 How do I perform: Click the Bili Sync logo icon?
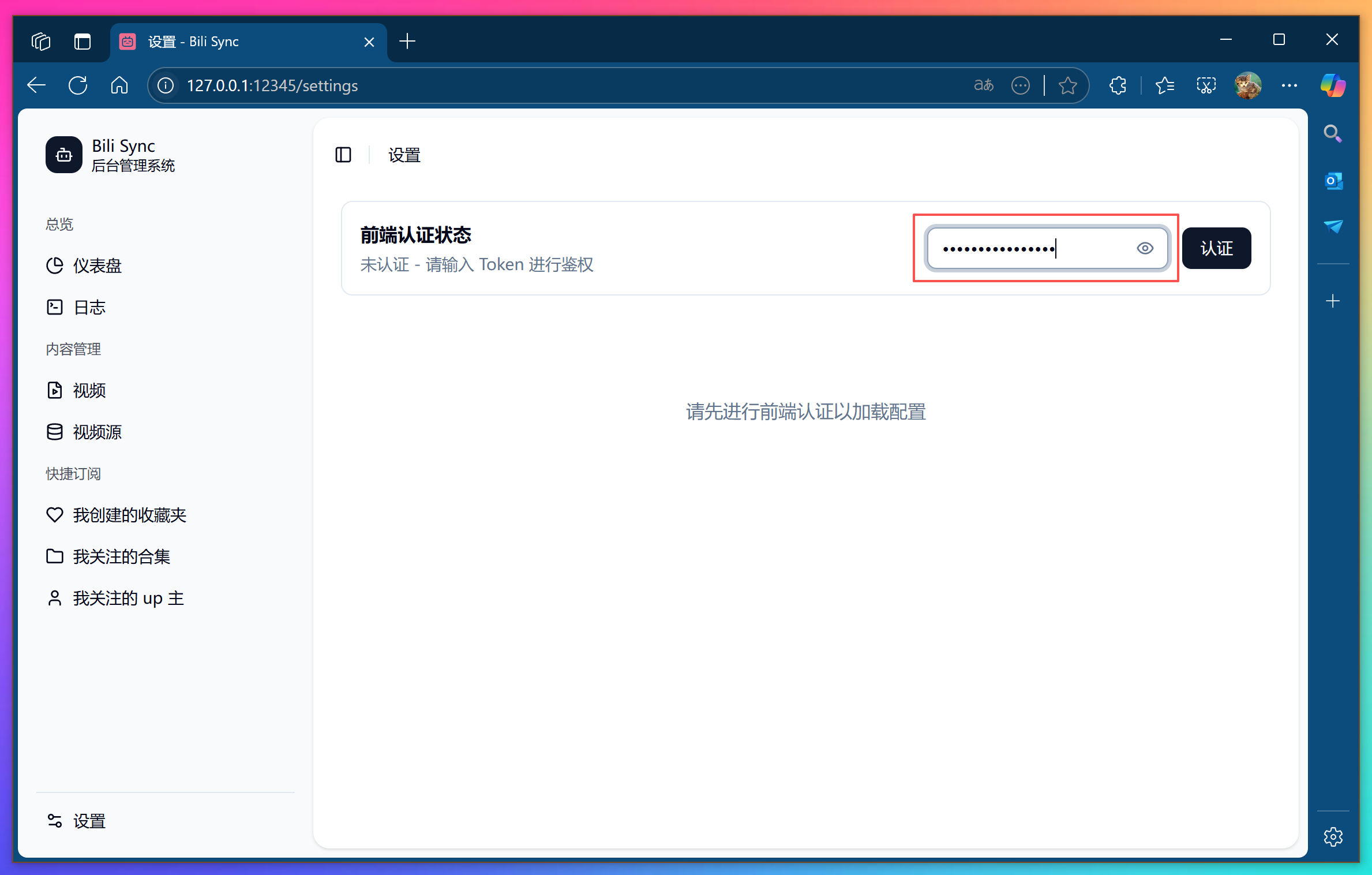pos(63,155)
